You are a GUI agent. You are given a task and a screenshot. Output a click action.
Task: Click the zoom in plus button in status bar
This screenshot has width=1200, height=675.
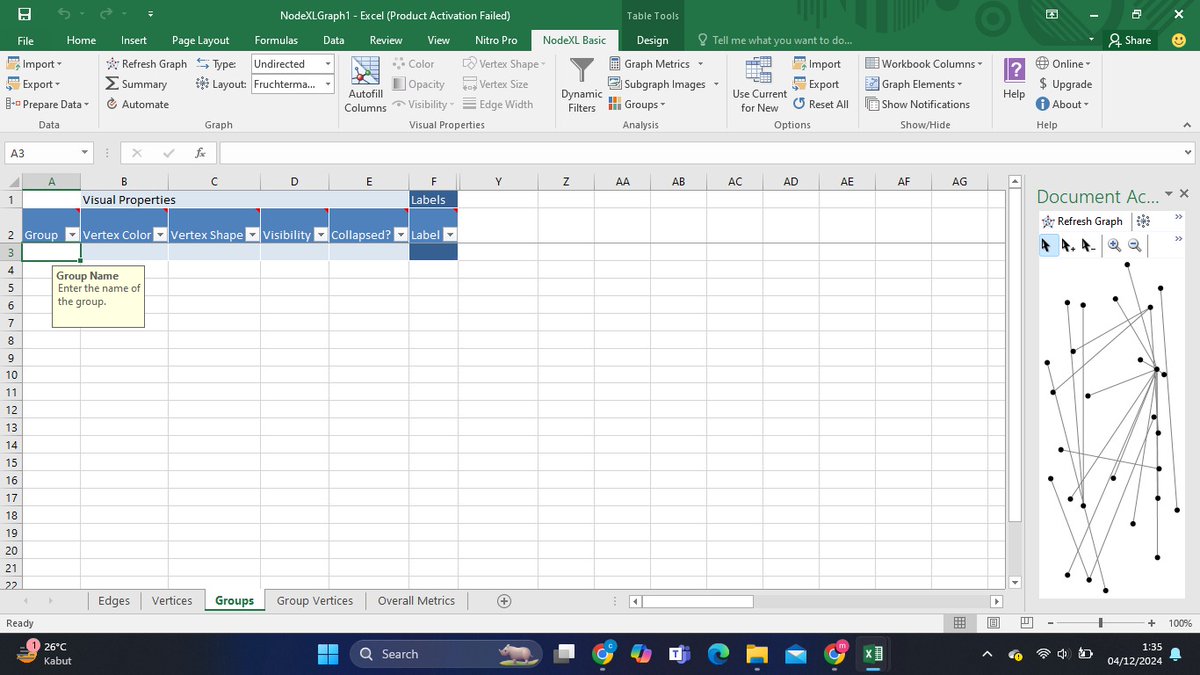(x=1152, y=623)
